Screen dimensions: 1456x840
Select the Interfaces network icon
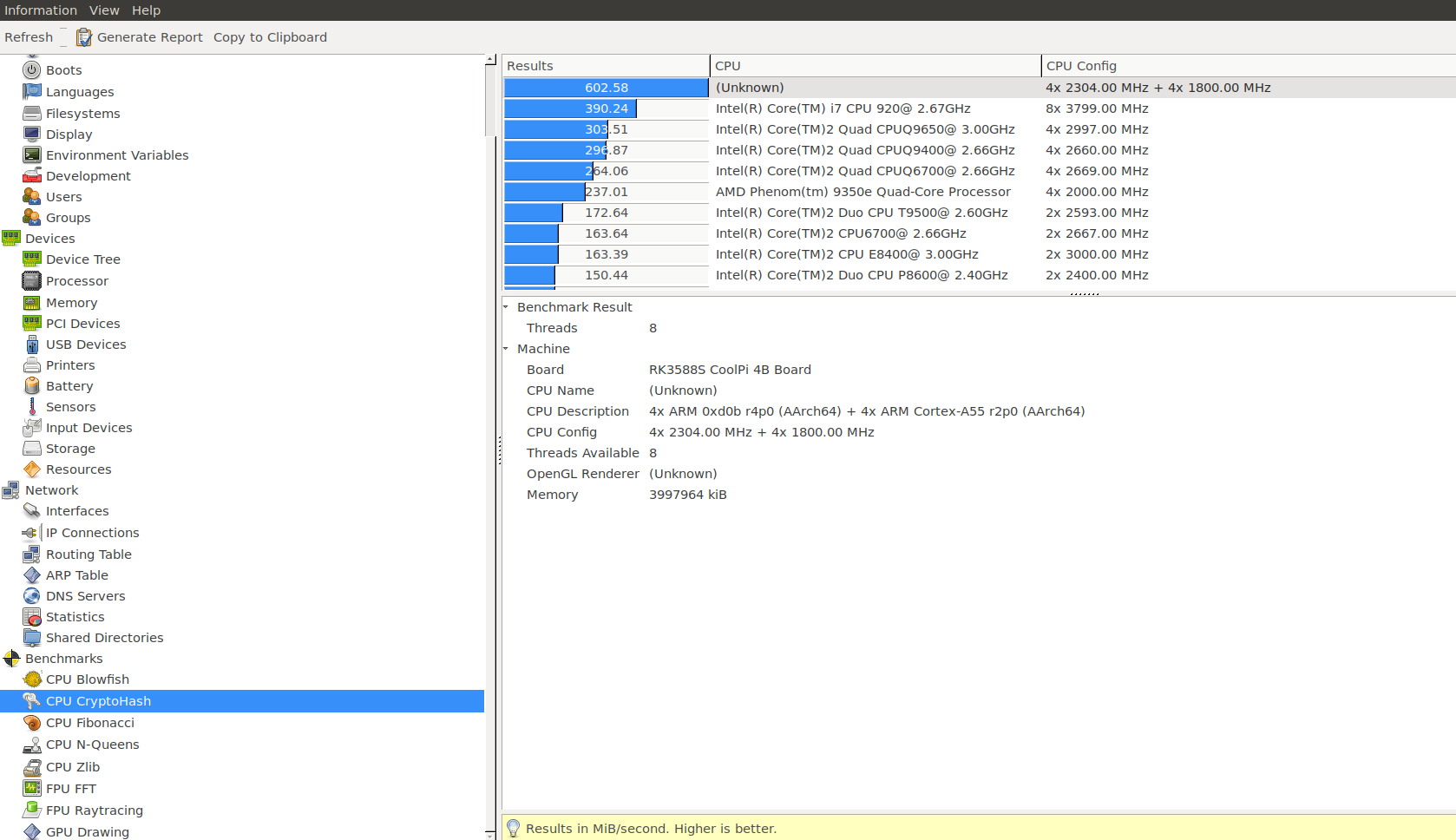coord(32,511)
